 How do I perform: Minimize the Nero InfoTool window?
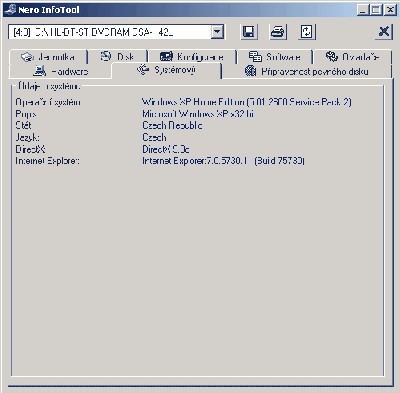(363, 10)
